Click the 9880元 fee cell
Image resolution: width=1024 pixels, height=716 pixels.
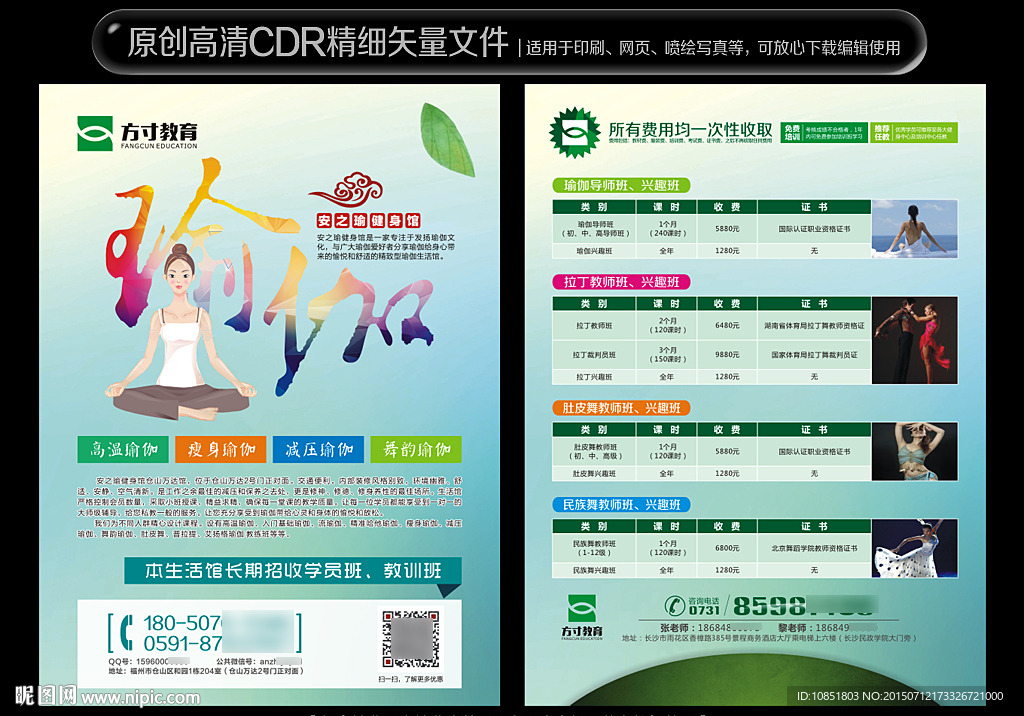click(x=727, y=355)
